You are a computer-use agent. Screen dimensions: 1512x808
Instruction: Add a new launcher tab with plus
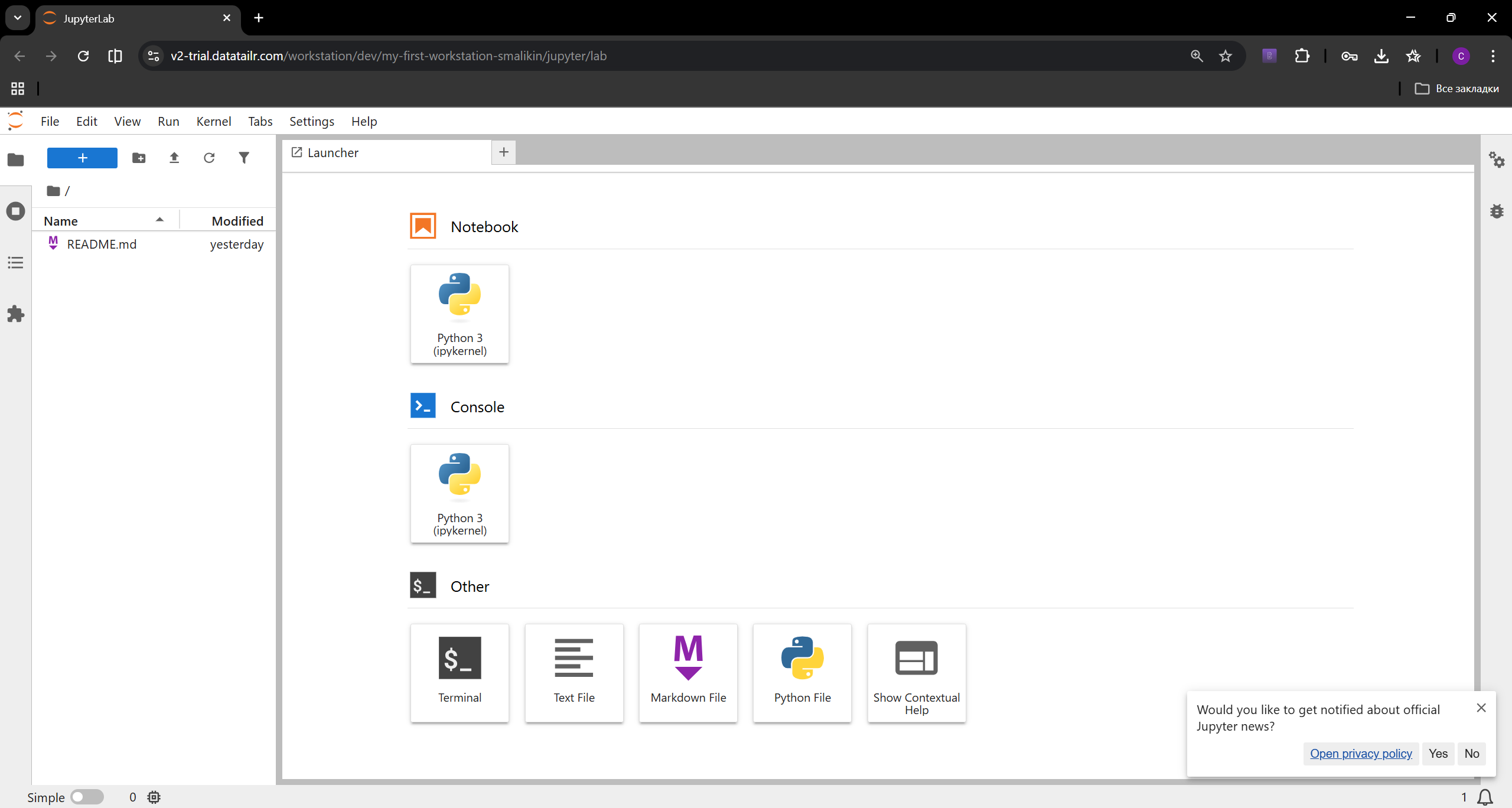(x=504, y=152)
